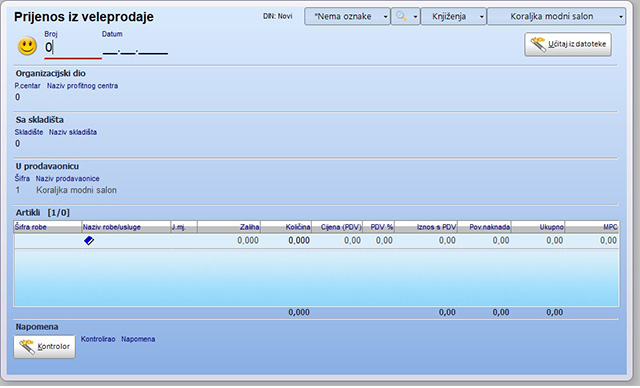Click the Skladište code field

point(18,144)
